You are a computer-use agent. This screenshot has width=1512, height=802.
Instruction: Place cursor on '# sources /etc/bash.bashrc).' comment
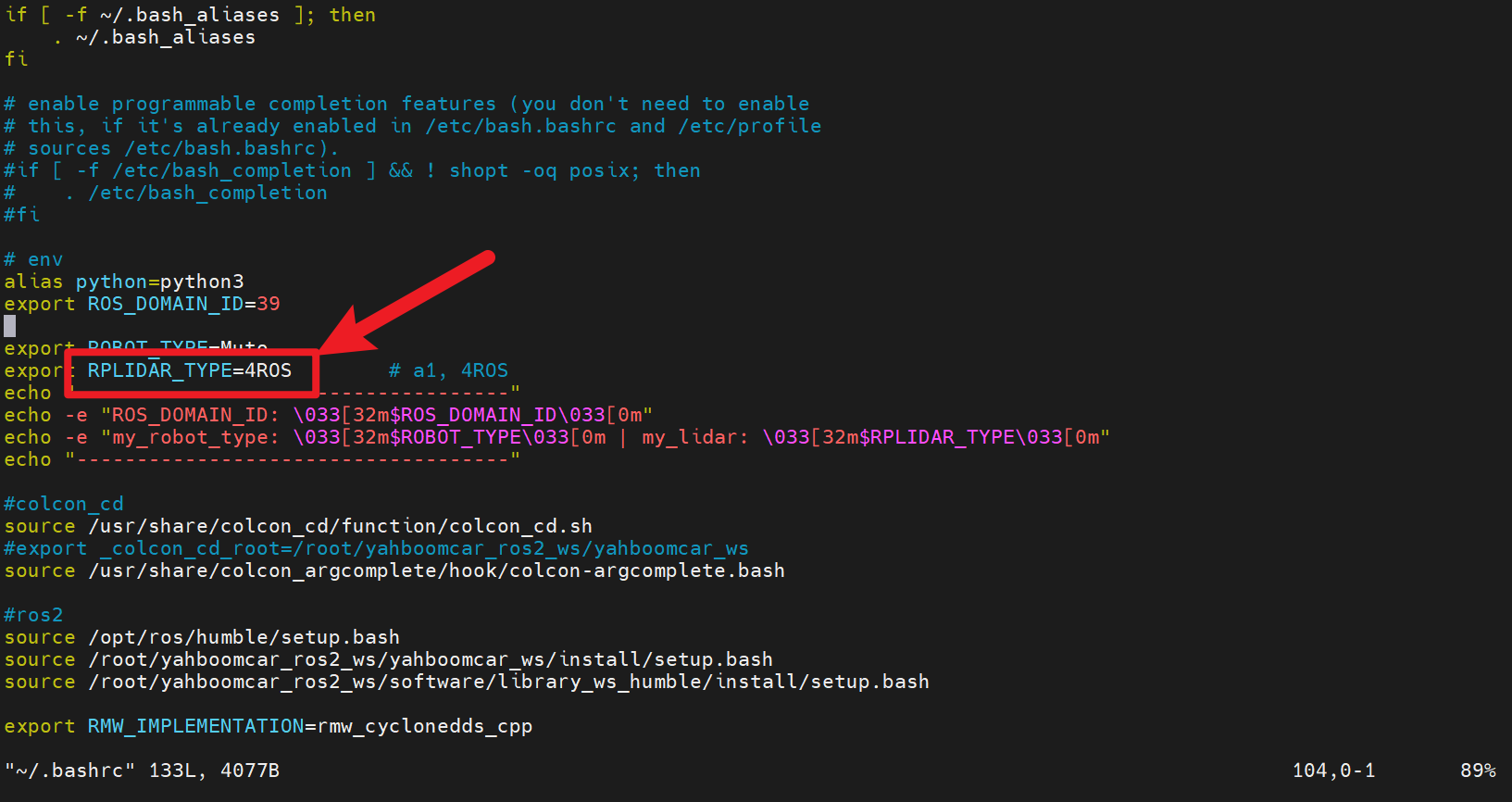[x=171, y=148]
